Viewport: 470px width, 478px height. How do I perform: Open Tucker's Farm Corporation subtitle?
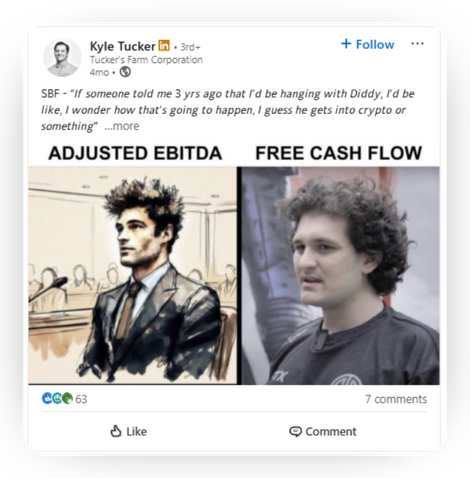[146, 60]
